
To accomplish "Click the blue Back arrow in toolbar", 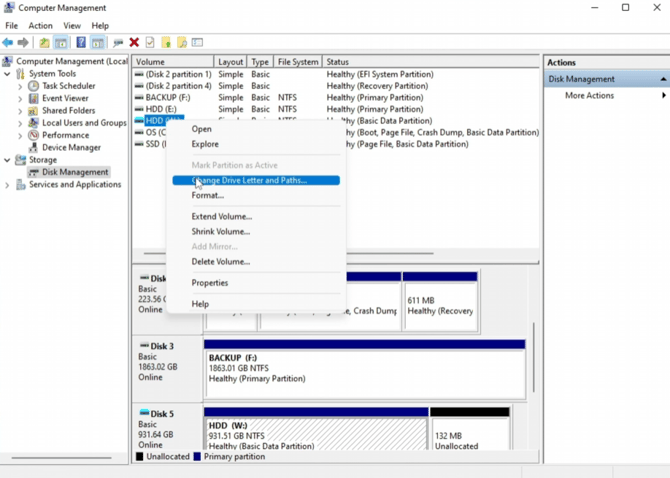I will coord(8,43).
